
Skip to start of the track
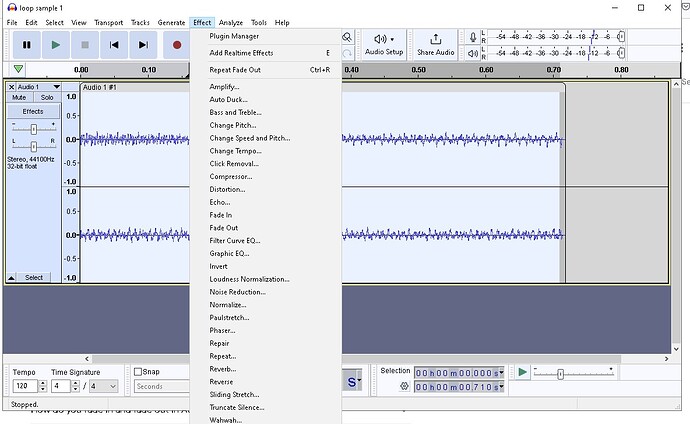pyautogui.click(x=114, y=45)
